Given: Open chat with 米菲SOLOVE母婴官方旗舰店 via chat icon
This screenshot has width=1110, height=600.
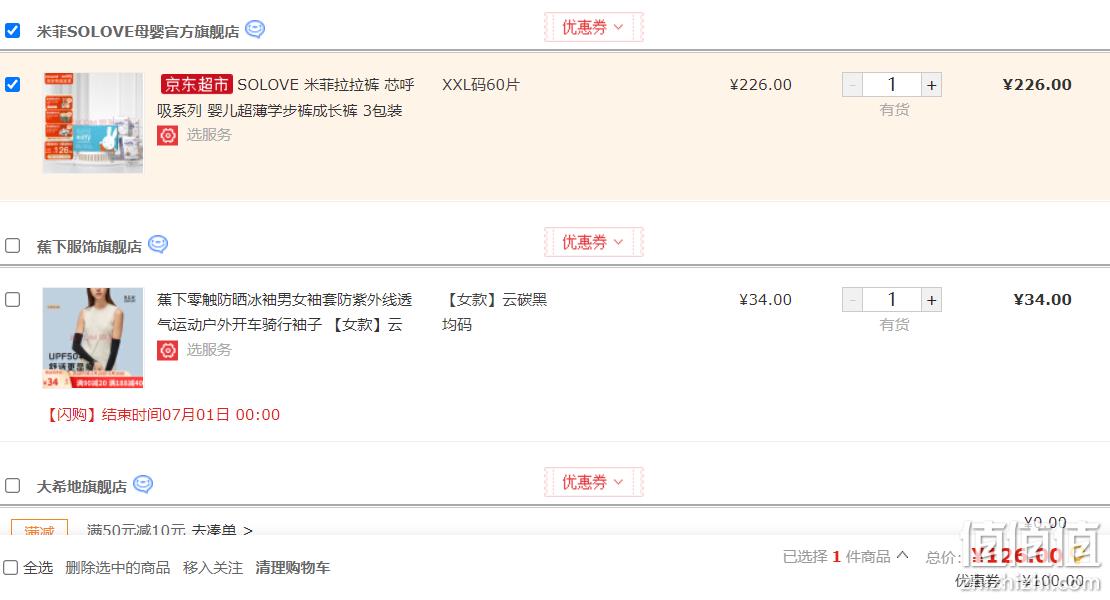Looking at the screenshot, I should point(255,30).
